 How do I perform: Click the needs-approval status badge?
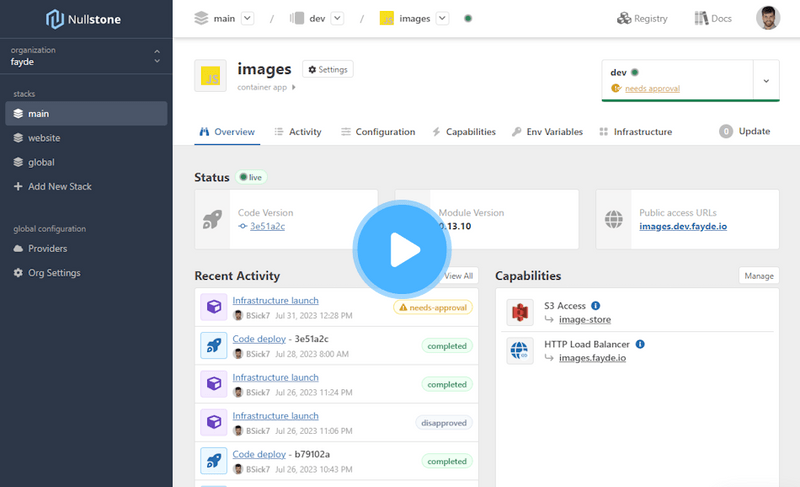[433, 307]
